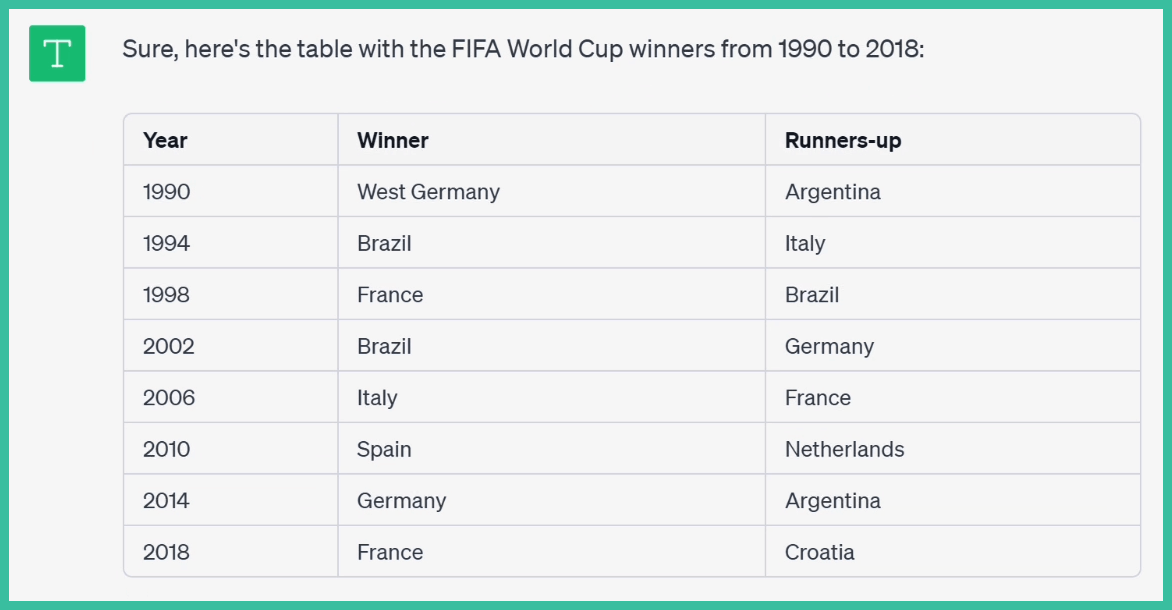Screen dimensions: 1172x610
Task: Select the 2002 year cell
Action: tap(168, 346)
